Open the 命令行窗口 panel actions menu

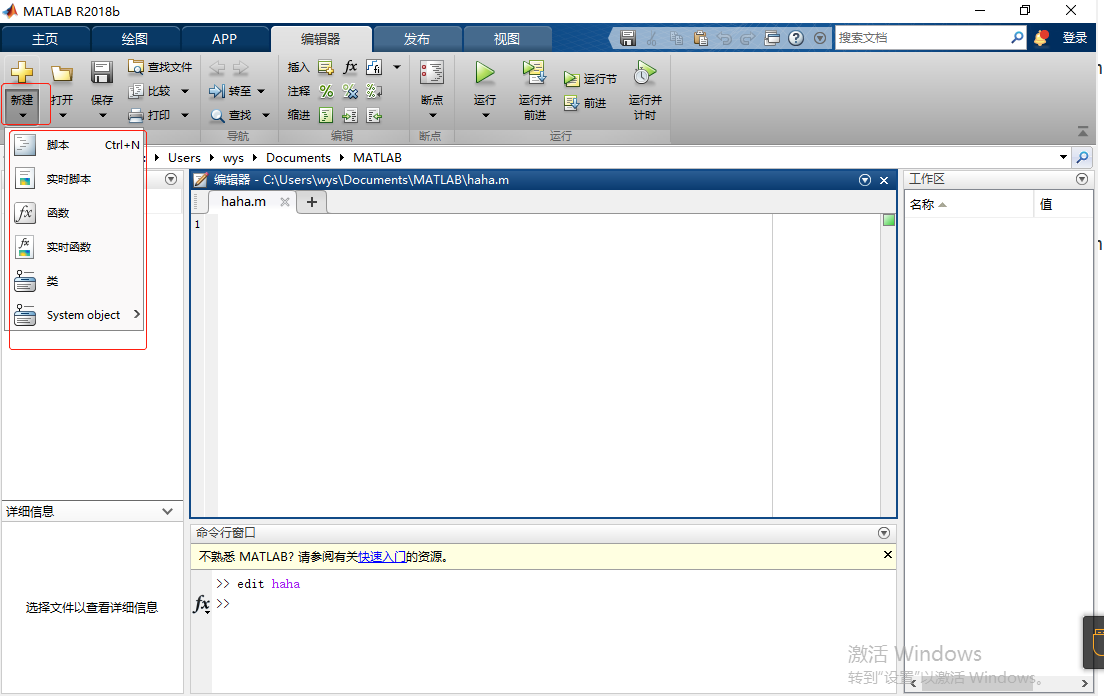pos(884,533)
